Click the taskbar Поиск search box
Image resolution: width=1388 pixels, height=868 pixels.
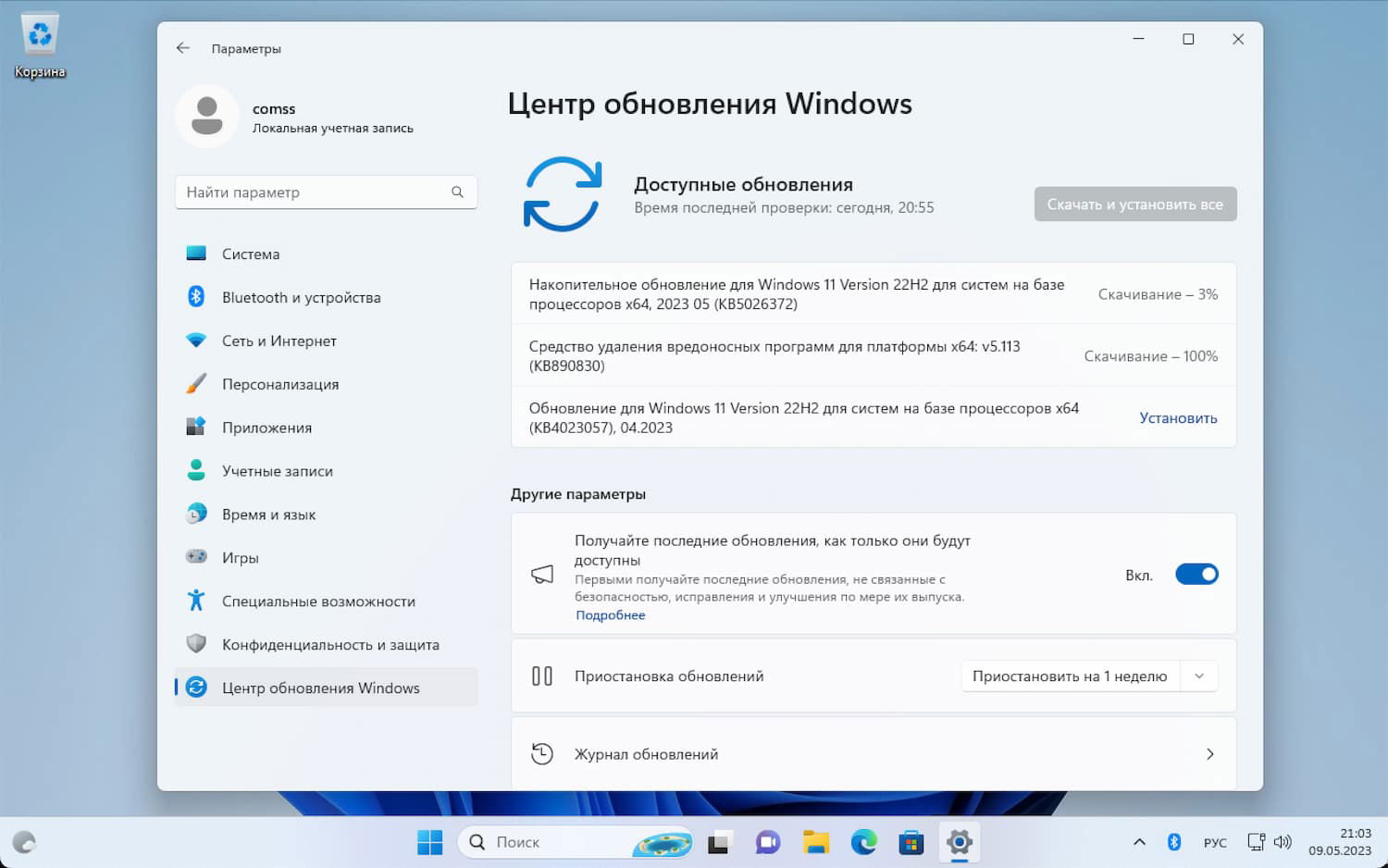point(575,842)
